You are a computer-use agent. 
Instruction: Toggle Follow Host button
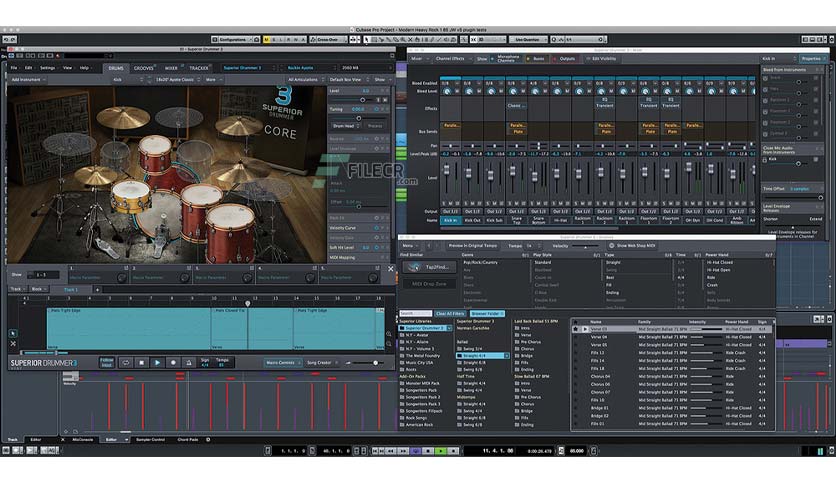107,362
